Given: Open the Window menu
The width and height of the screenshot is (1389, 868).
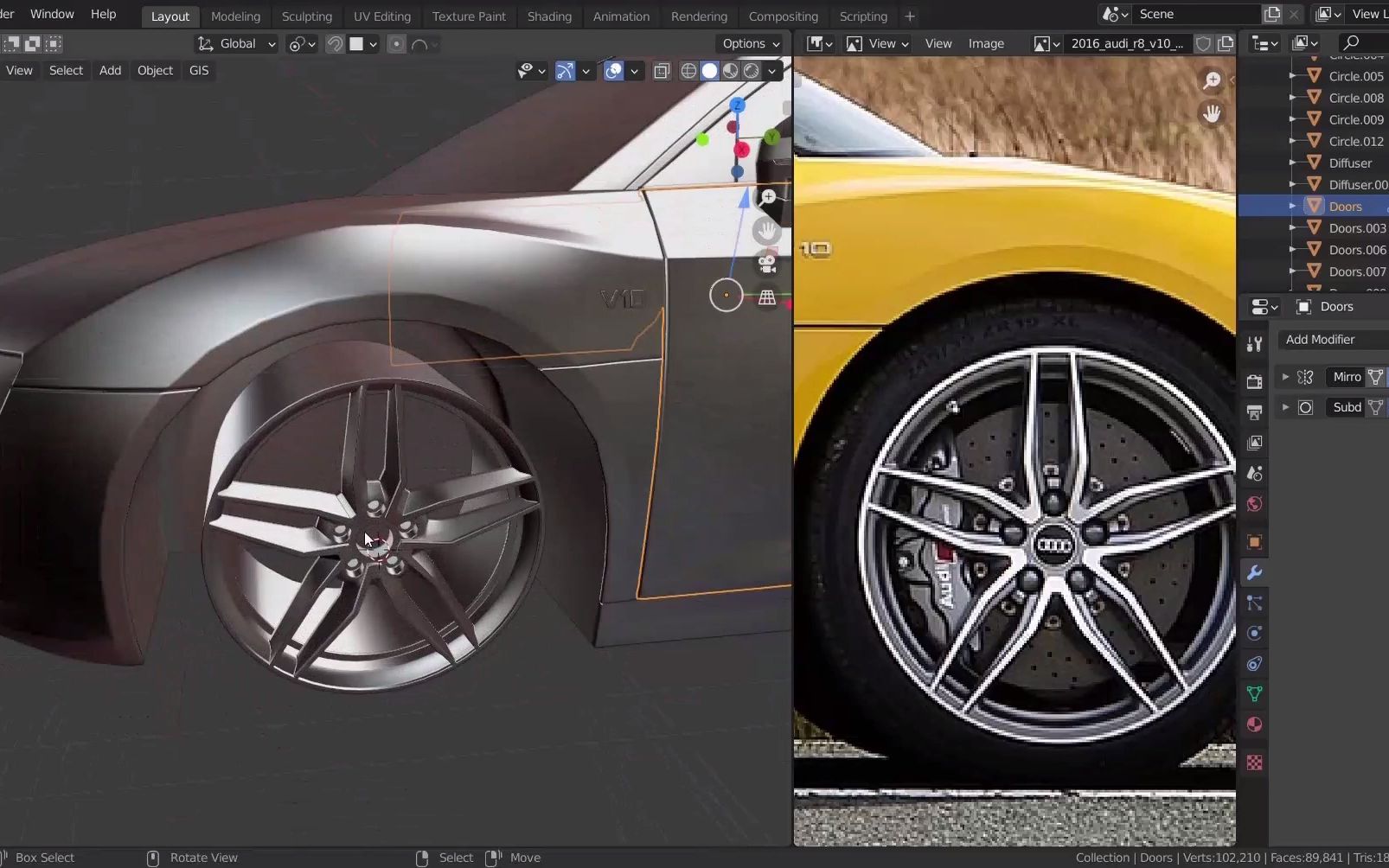Looking at the screenshot, I should click(52, 14).
